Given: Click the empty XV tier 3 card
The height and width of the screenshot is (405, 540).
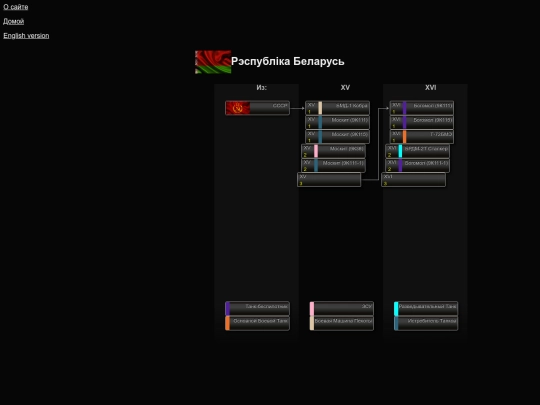Looking at the screenshot, I should (329, 180).
